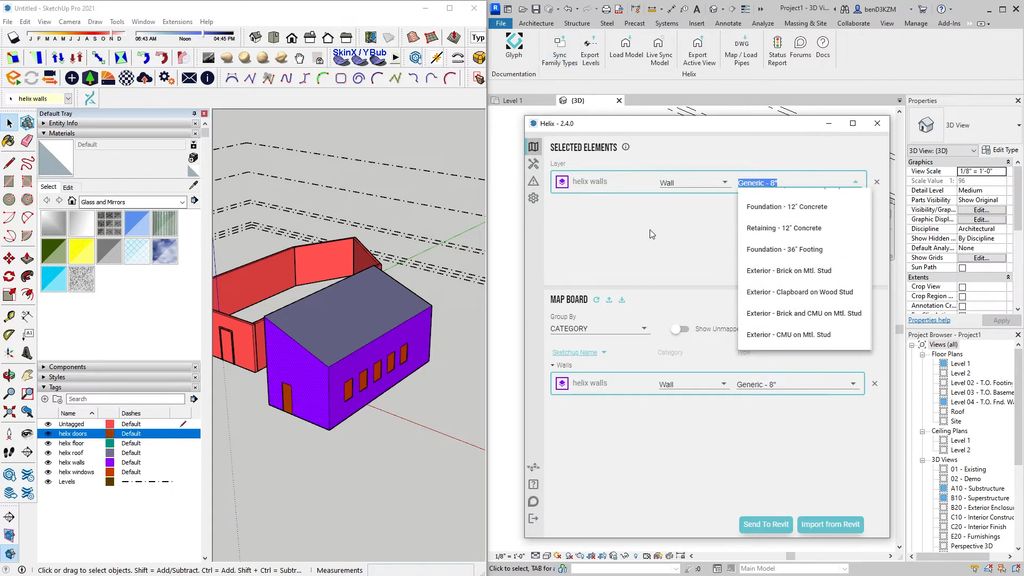This screenshot has width=1024, height=576.
Task: Enable the Sun Path checkbox
Action: [x=962, y=268]
